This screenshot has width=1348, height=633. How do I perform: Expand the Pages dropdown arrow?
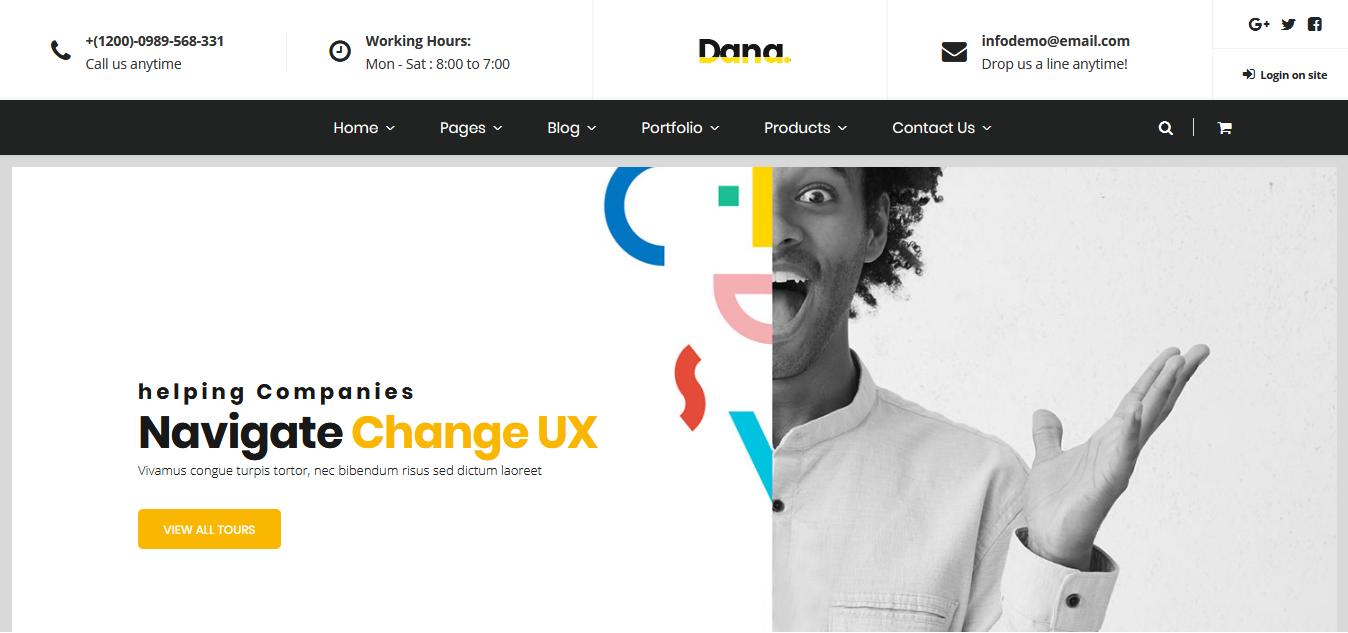497,128
